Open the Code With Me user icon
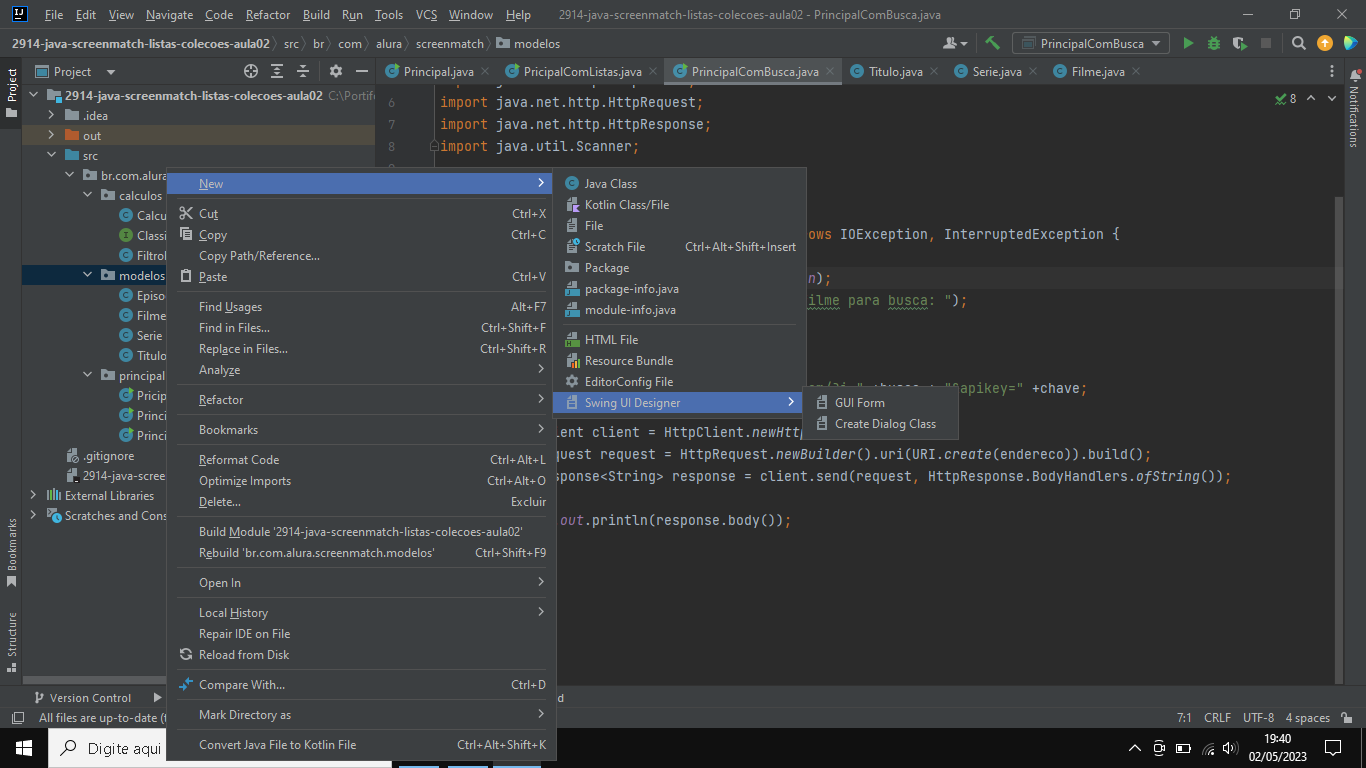 955,44
